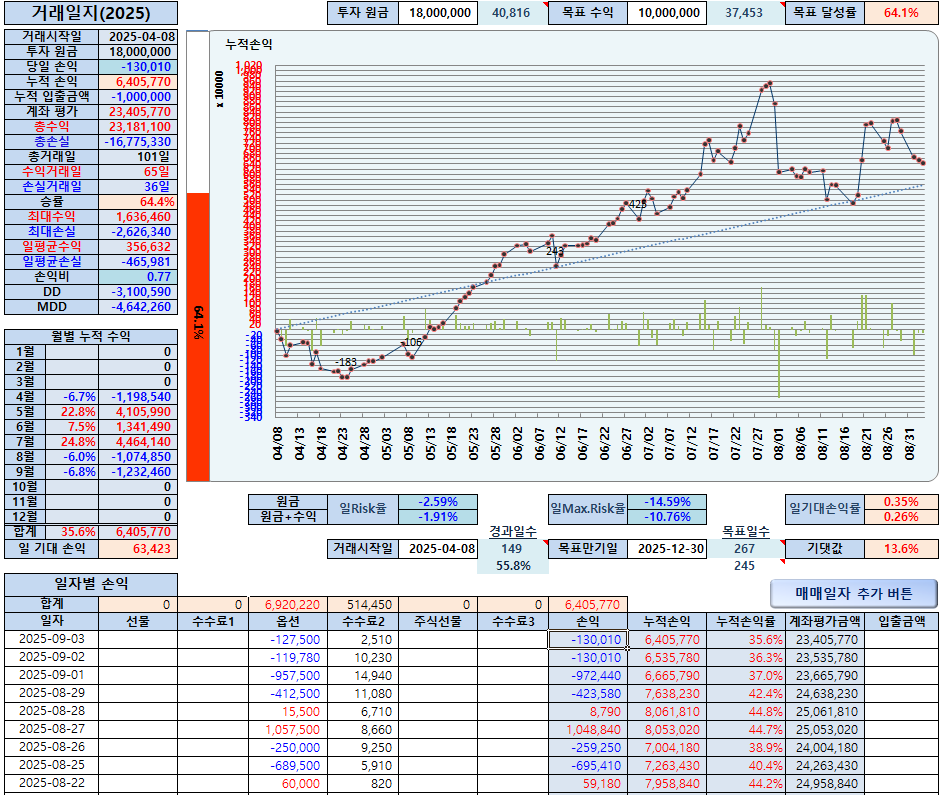Click the 누적손익률 column header

click(x=746, y=622)
